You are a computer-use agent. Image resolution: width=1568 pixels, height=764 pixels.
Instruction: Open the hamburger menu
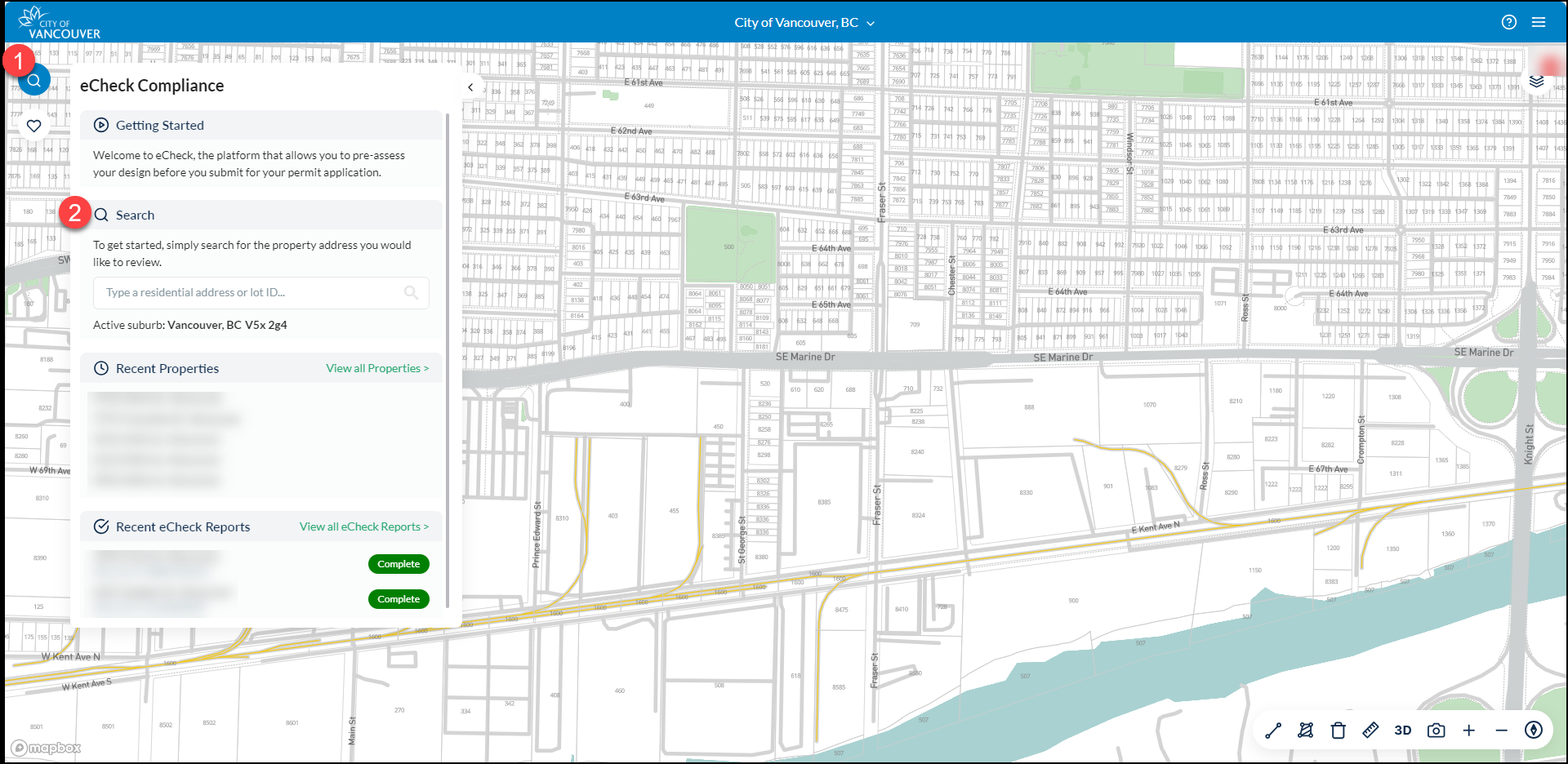click(x=1539, y=22)
